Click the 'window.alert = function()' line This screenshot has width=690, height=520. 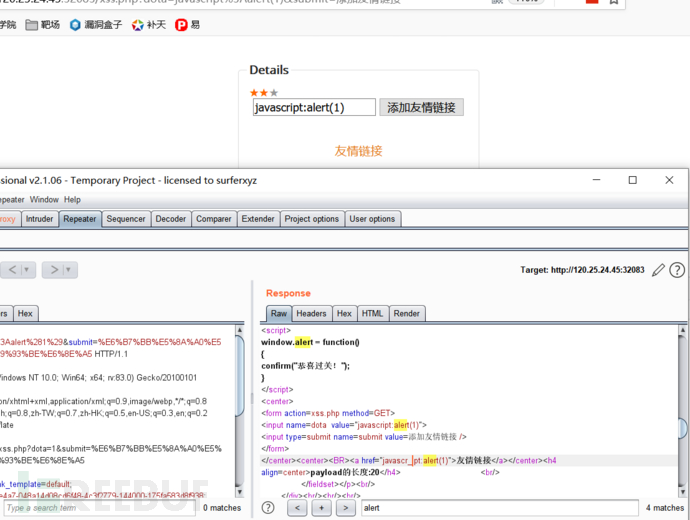click(310, 342)
